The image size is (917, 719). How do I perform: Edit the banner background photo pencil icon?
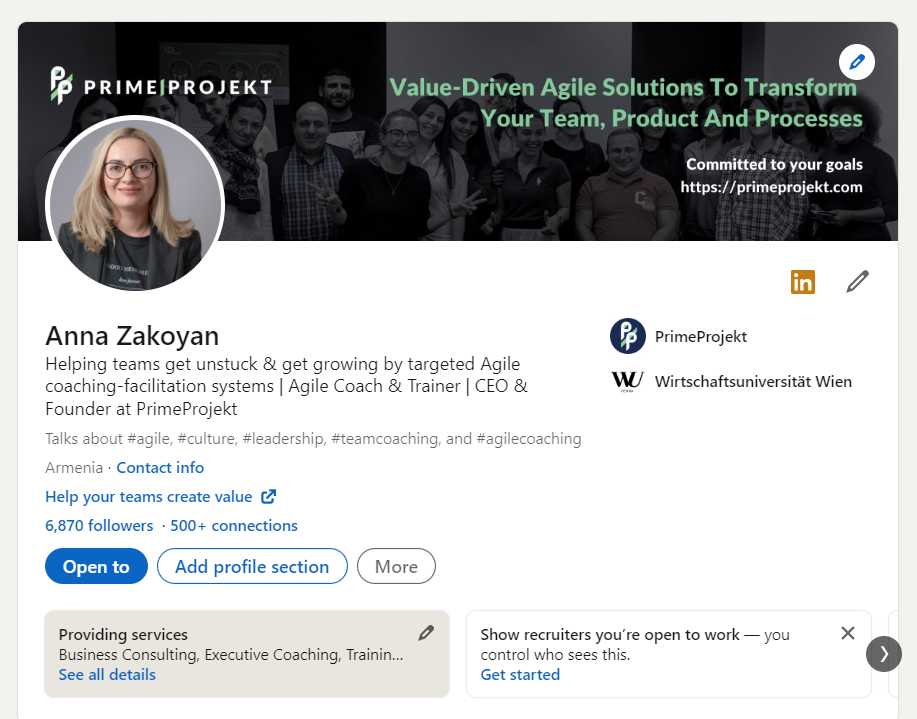coord(857,62)
